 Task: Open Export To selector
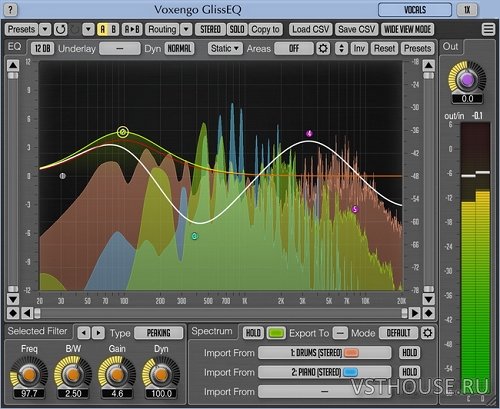pos(340,333)
